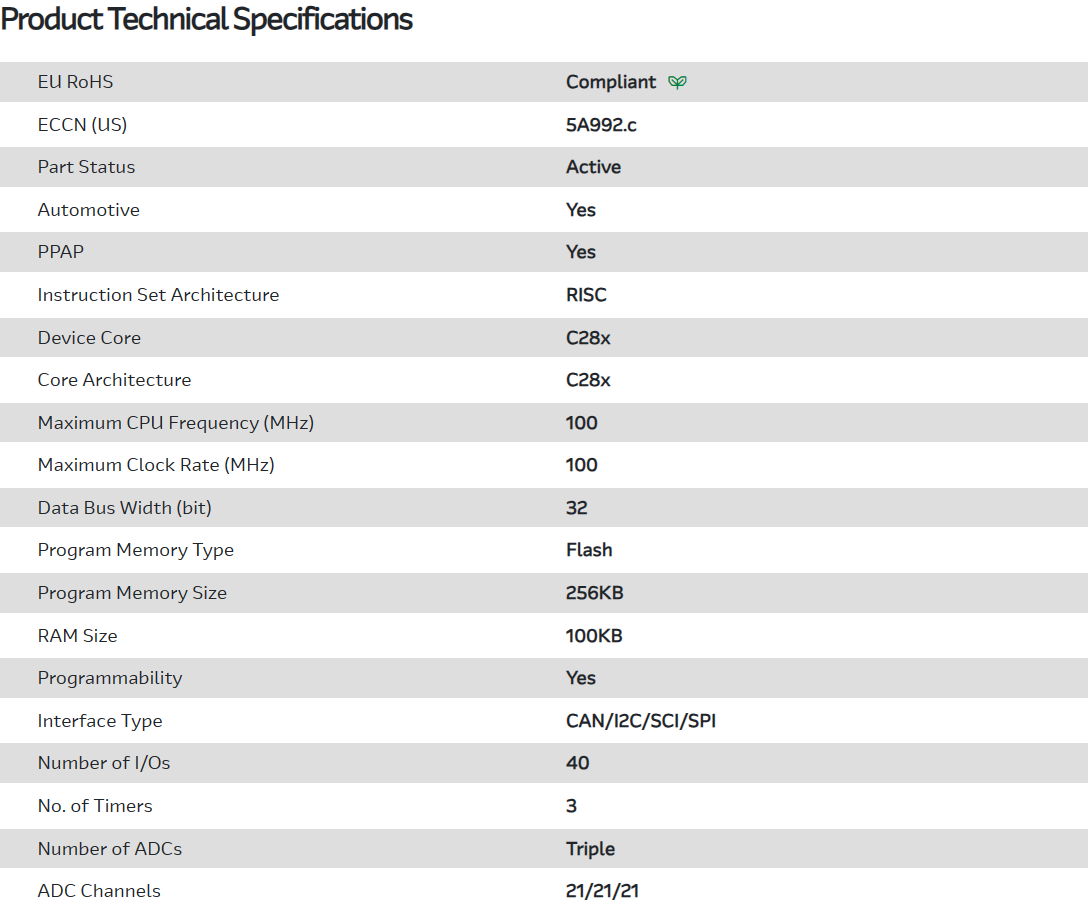This screenshot has width=1088, height=906.
Task: Click the Part Status label
Action: point(86,167)
